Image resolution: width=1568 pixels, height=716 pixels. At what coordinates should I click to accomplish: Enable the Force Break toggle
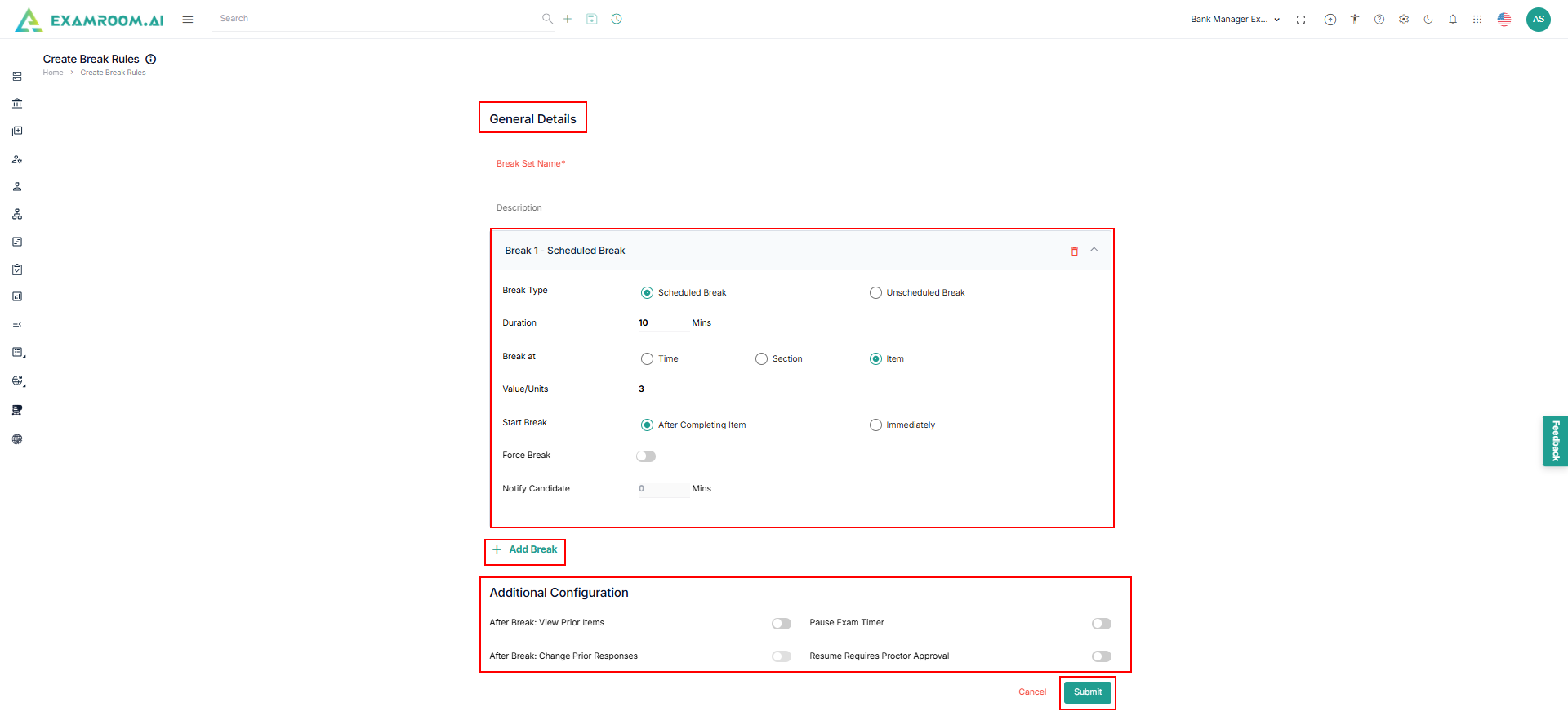pos(646,456)
